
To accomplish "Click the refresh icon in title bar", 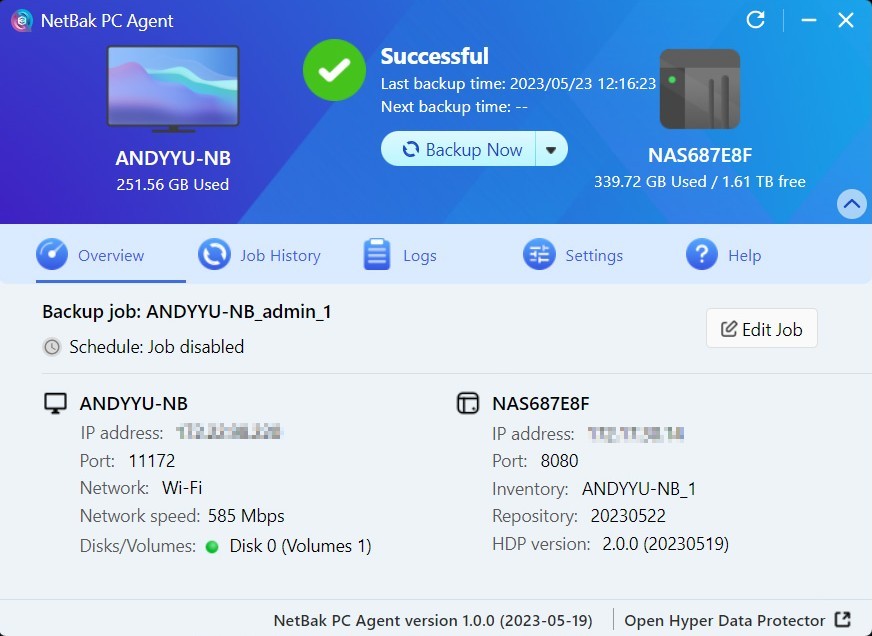I will (x=756, y=20).
